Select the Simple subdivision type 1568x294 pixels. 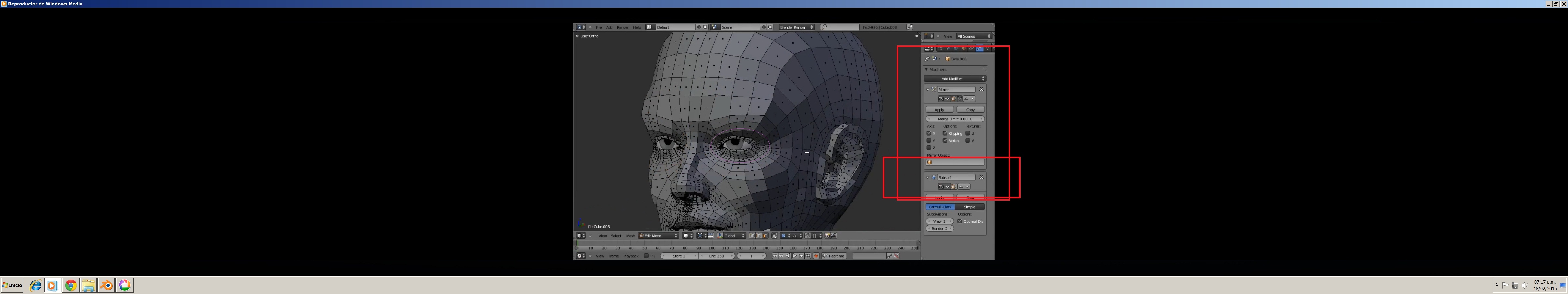970,207
